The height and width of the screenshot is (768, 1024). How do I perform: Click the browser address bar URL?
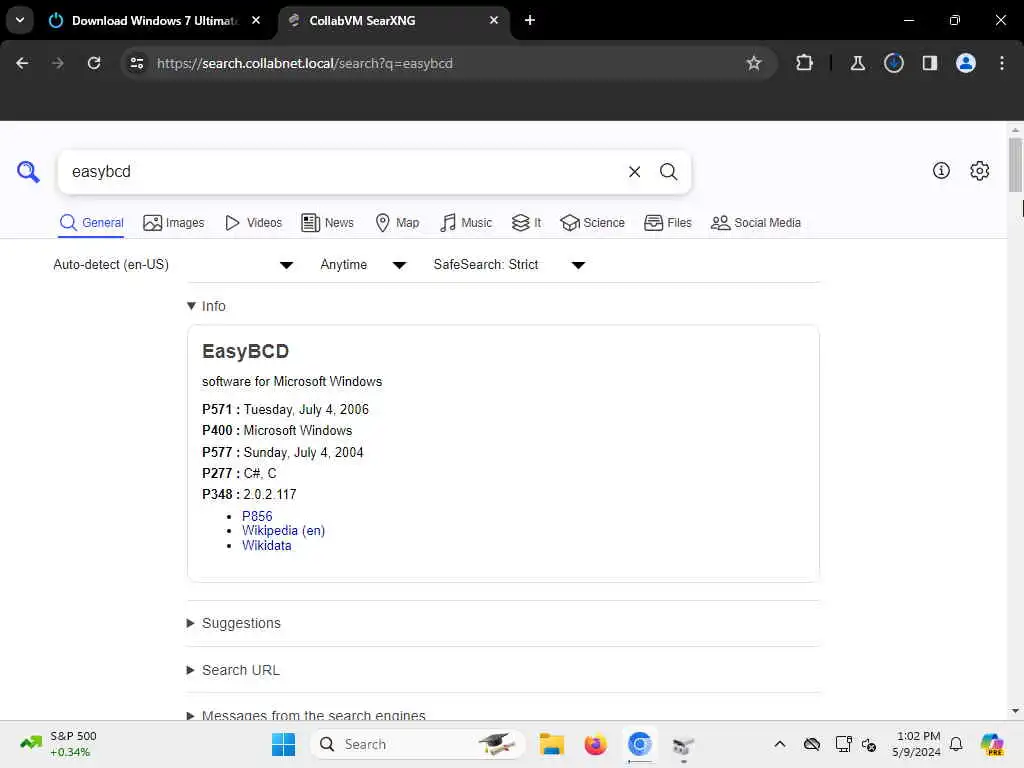304,63
